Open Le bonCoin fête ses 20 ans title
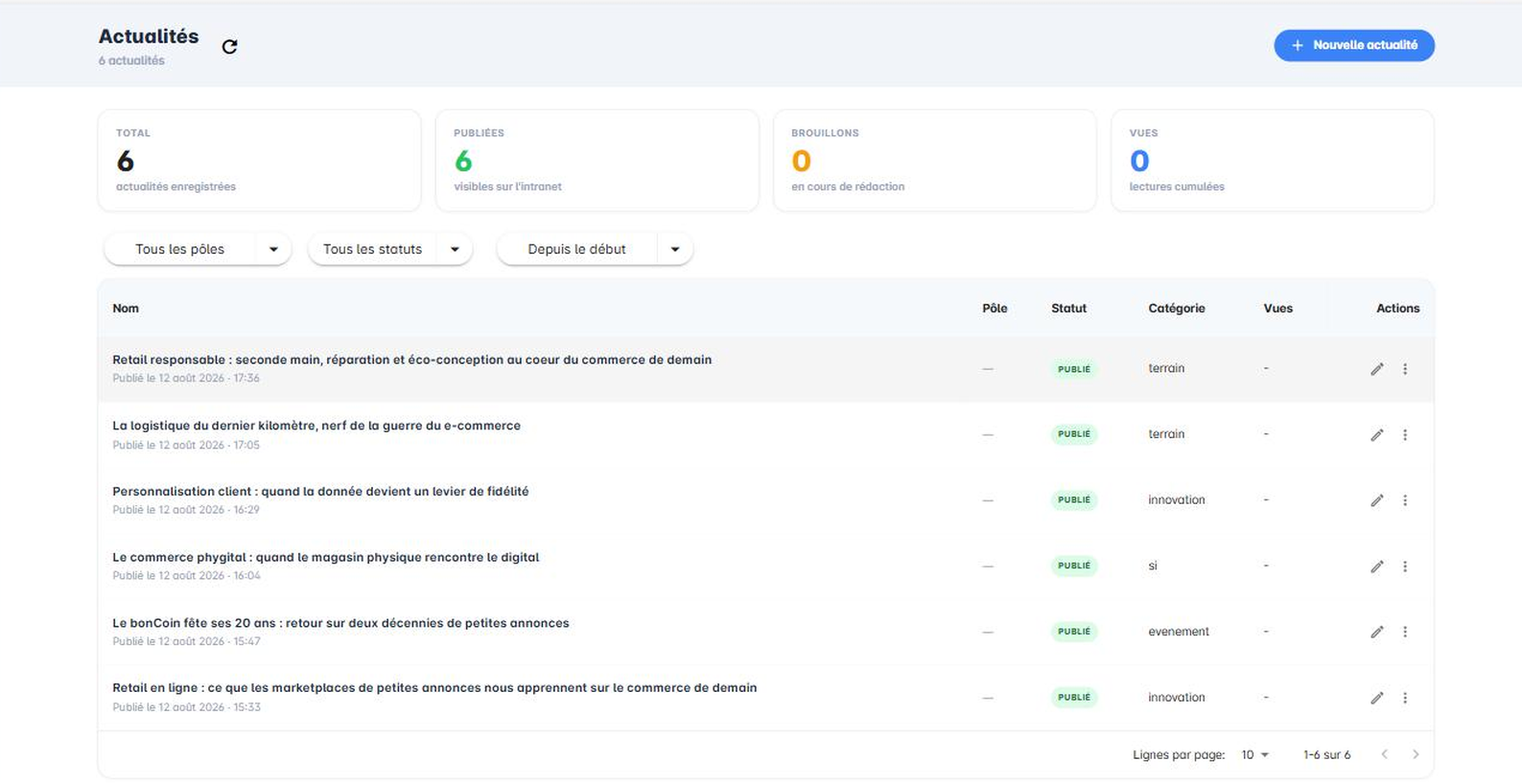This screenshot has height=784, width=1522. pyautogui.click(x=340, y=623)
